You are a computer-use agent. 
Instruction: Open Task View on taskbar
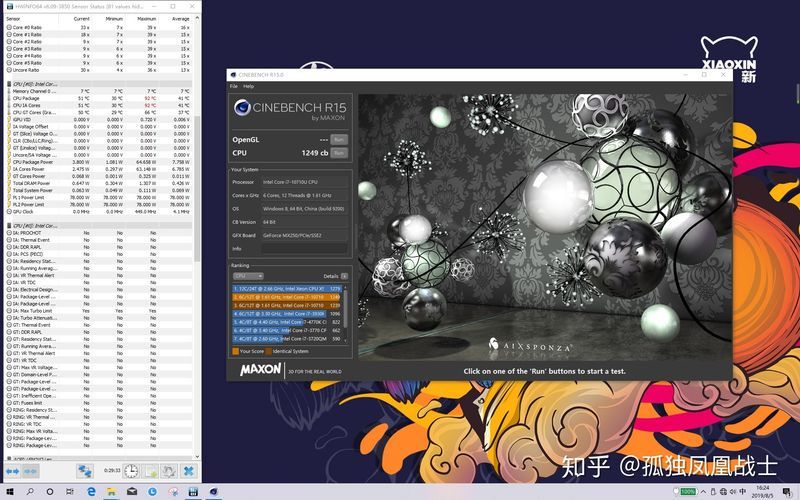click(x=69, y=492)
